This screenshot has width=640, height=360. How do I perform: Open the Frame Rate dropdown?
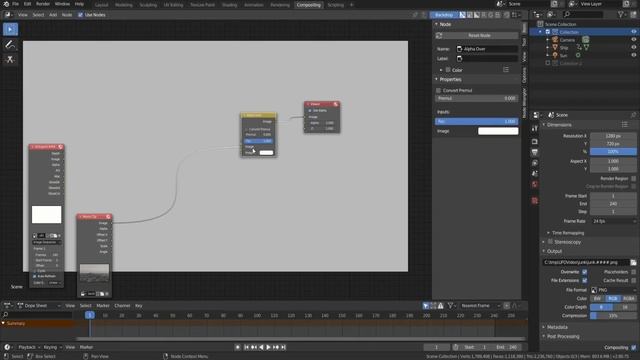613,221
